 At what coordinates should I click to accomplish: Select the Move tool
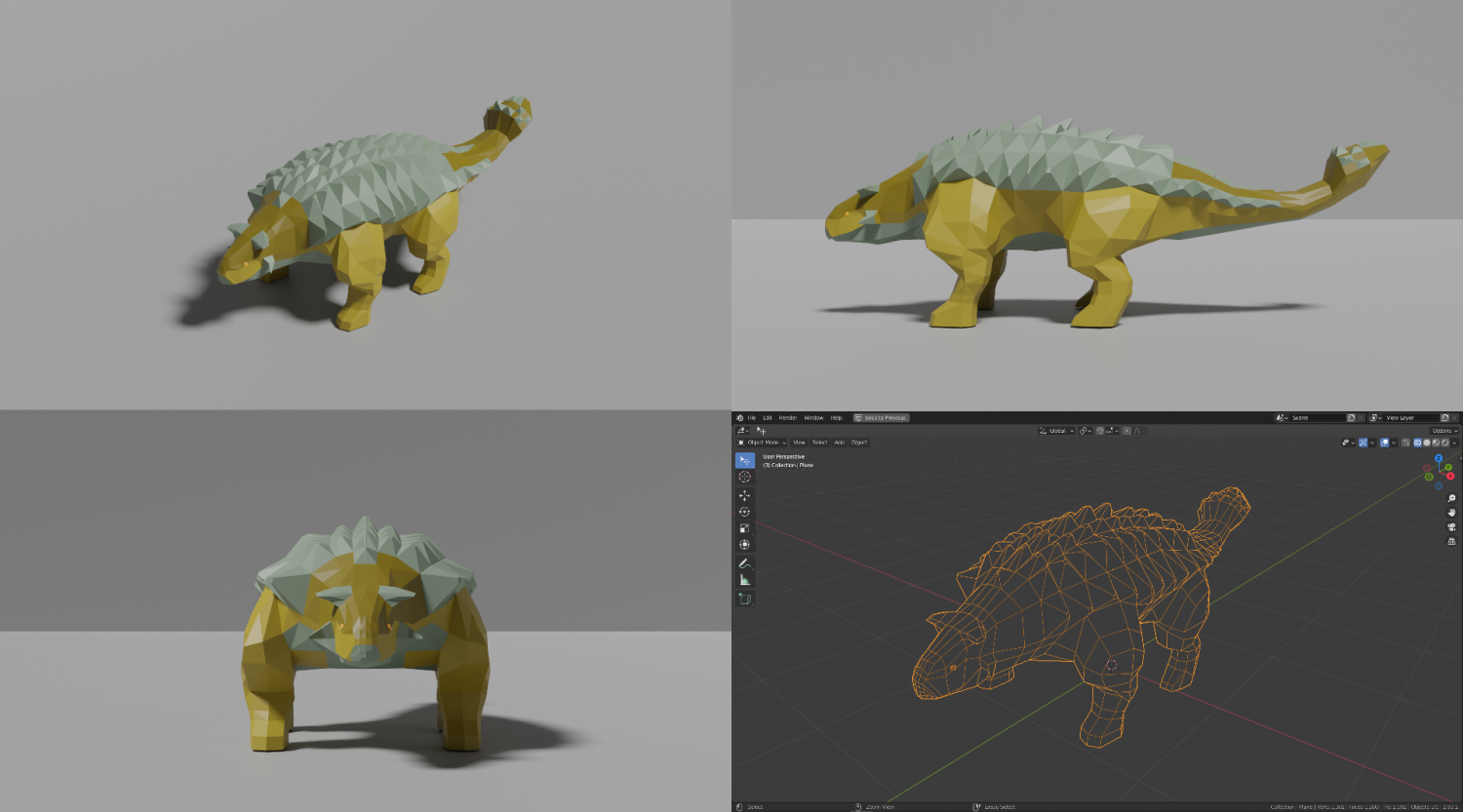click(x=745, y=495)
